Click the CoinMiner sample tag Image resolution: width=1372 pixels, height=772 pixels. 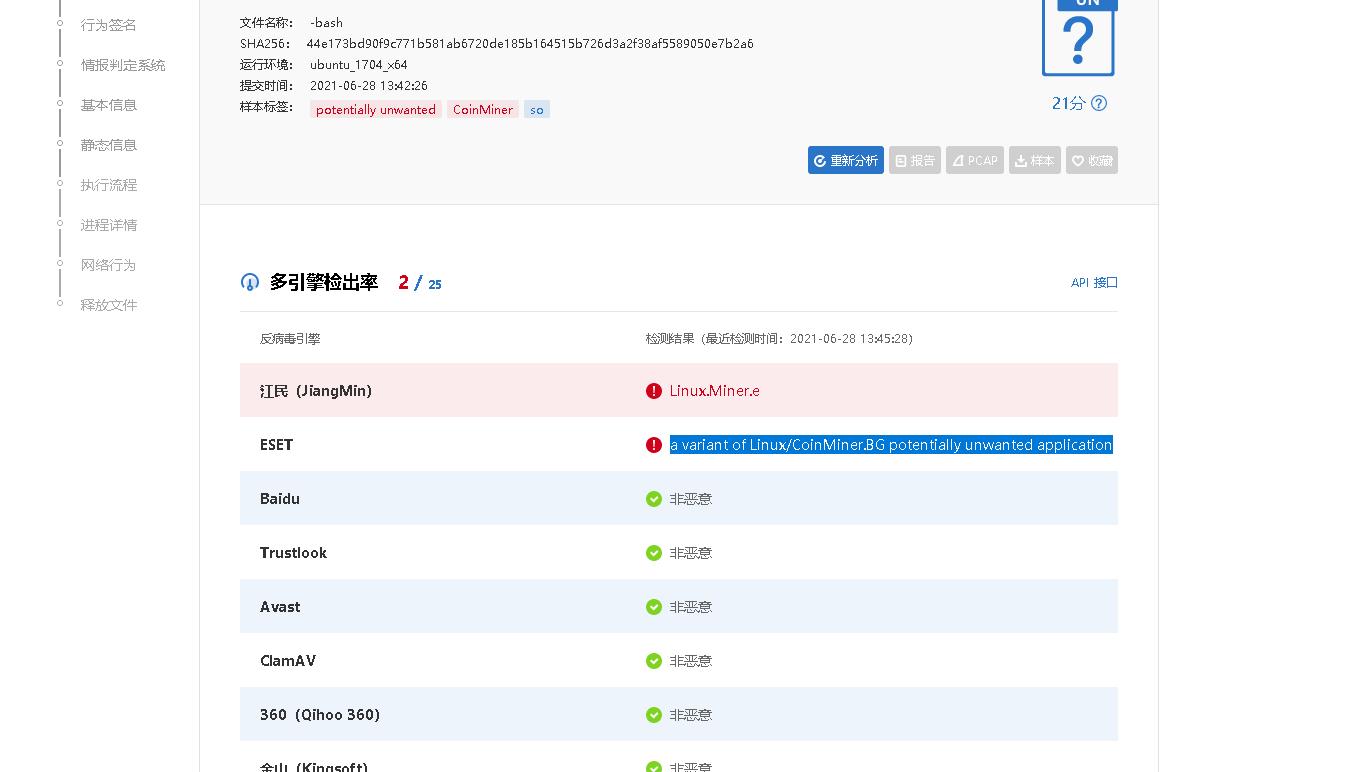483,109
